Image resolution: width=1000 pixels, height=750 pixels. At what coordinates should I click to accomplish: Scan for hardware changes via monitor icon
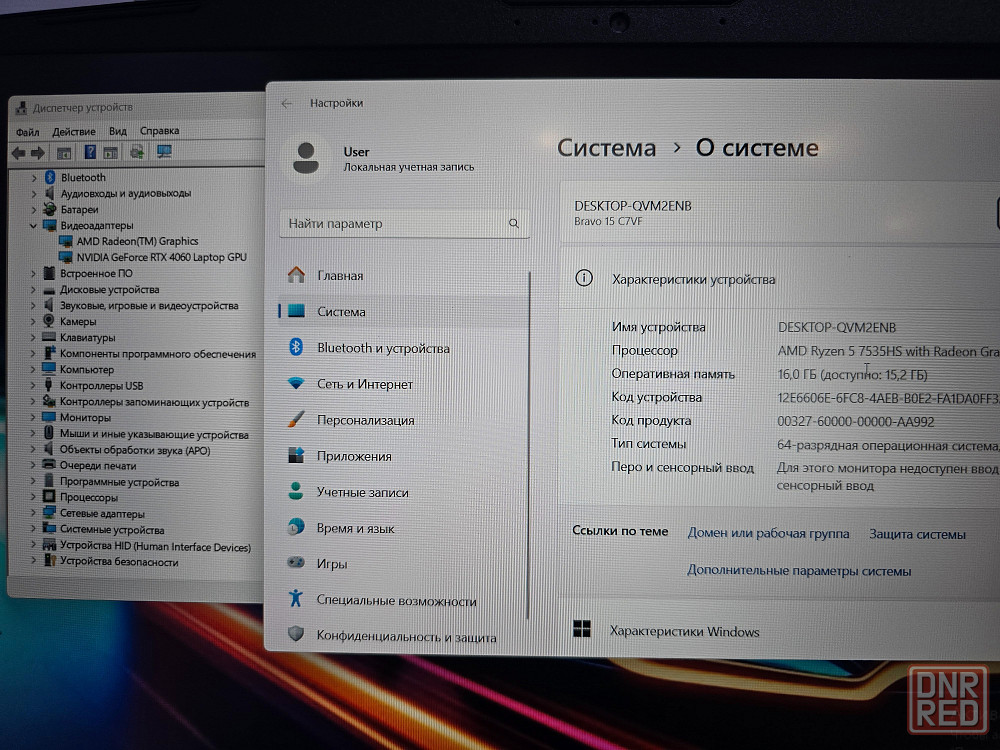164,152
